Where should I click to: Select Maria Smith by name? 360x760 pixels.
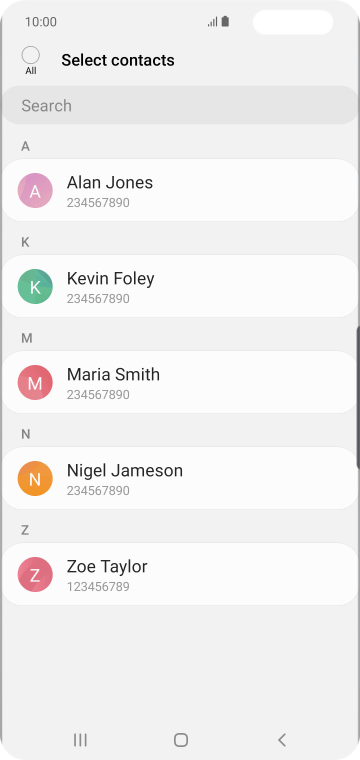113,374
